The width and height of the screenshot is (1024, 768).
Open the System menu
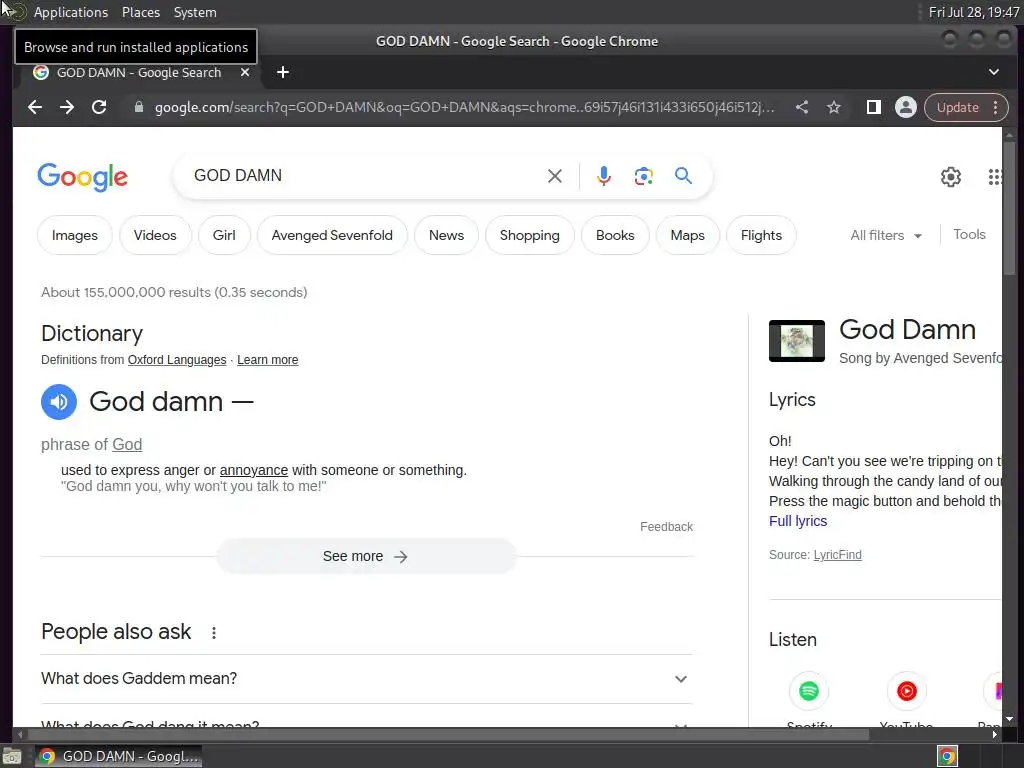[x=195, y=12]
